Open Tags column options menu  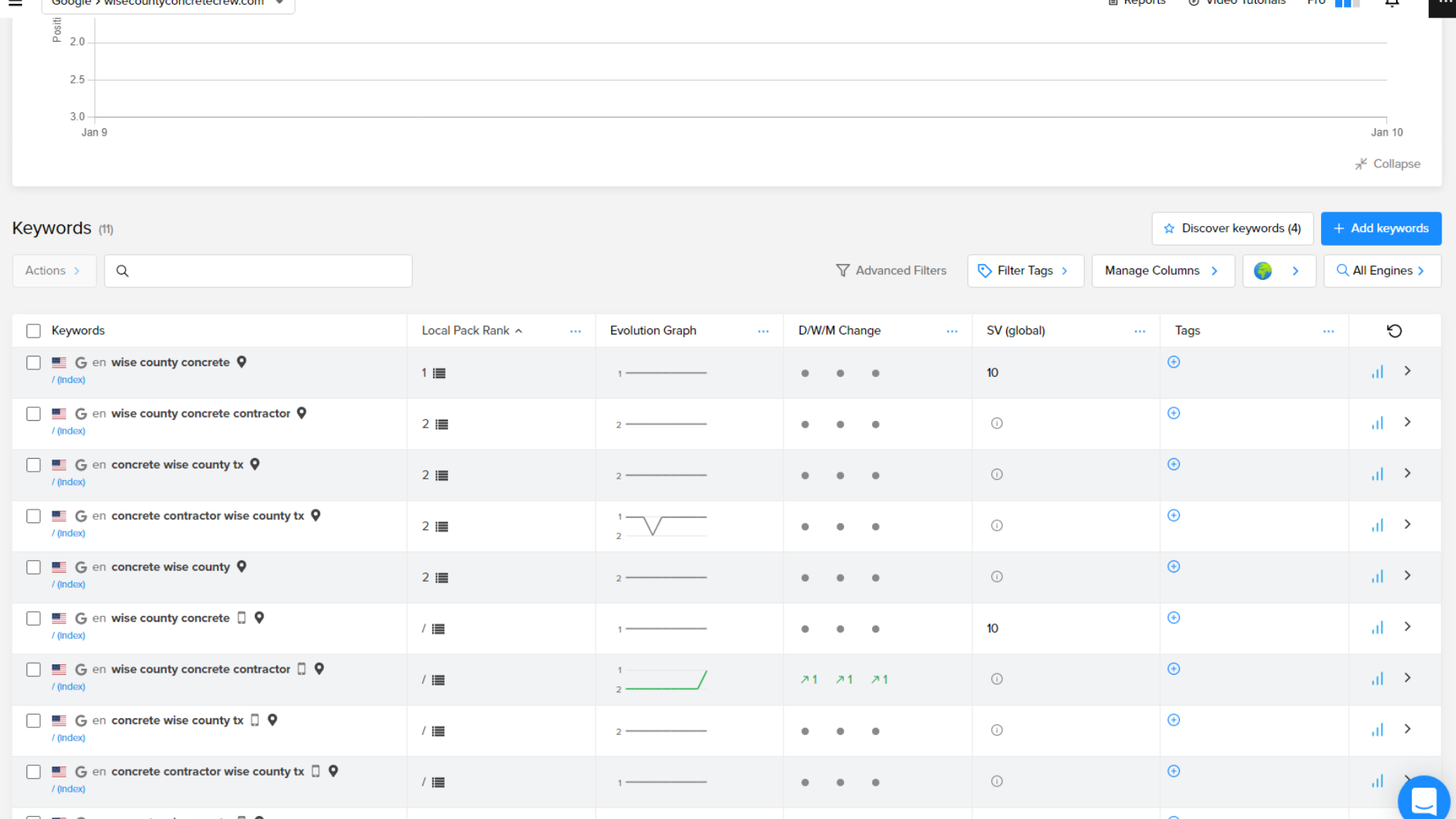[x=1329, y=331]
